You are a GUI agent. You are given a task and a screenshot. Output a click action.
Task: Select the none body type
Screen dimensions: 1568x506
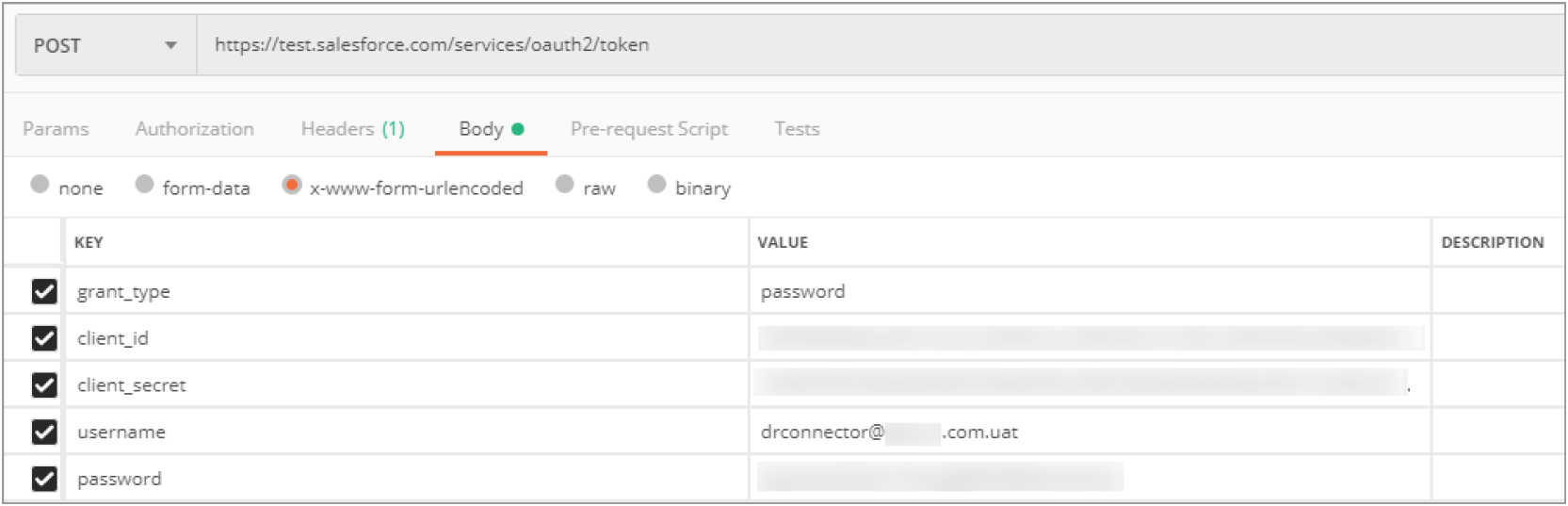click(x=40, y=184)
